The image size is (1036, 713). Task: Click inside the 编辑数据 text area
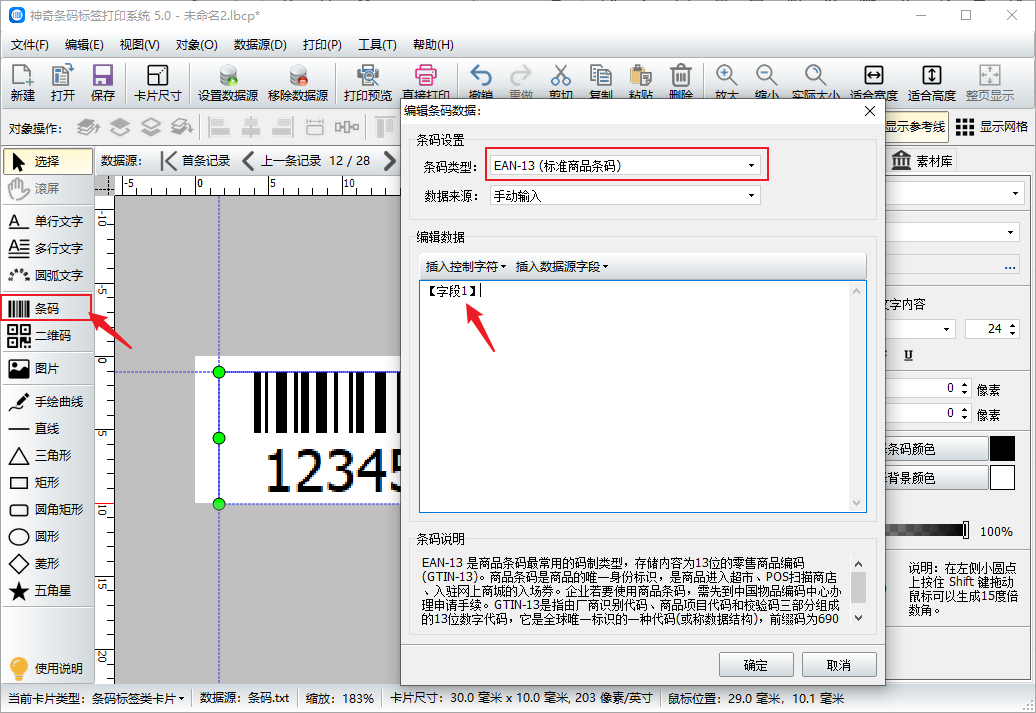(x=642, y=396)
